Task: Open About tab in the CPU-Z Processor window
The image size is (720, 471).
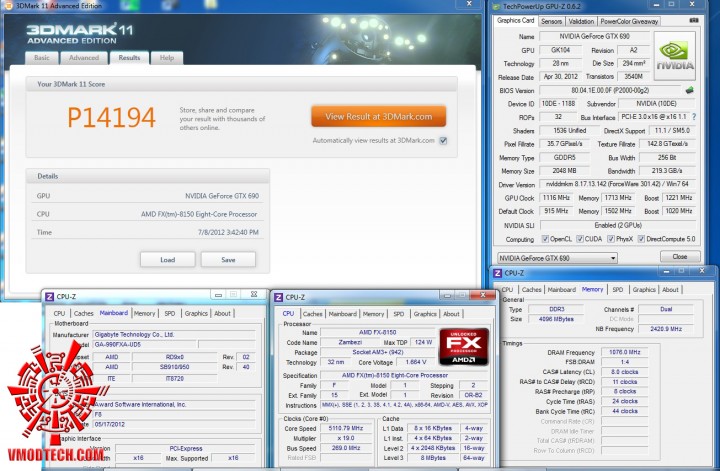Action: pos(451,314)
